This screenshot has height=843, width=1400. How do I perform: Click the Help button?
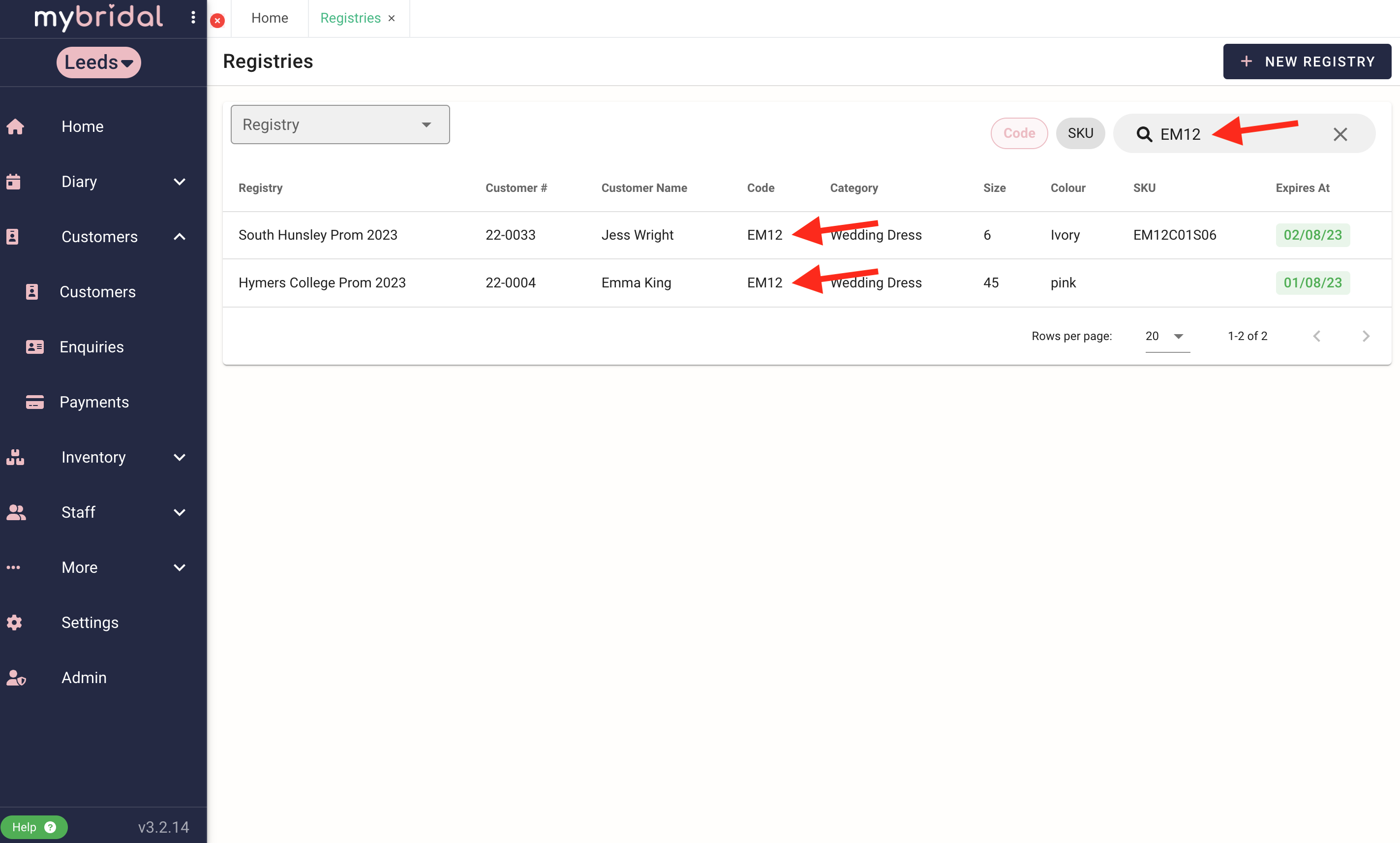34,827
